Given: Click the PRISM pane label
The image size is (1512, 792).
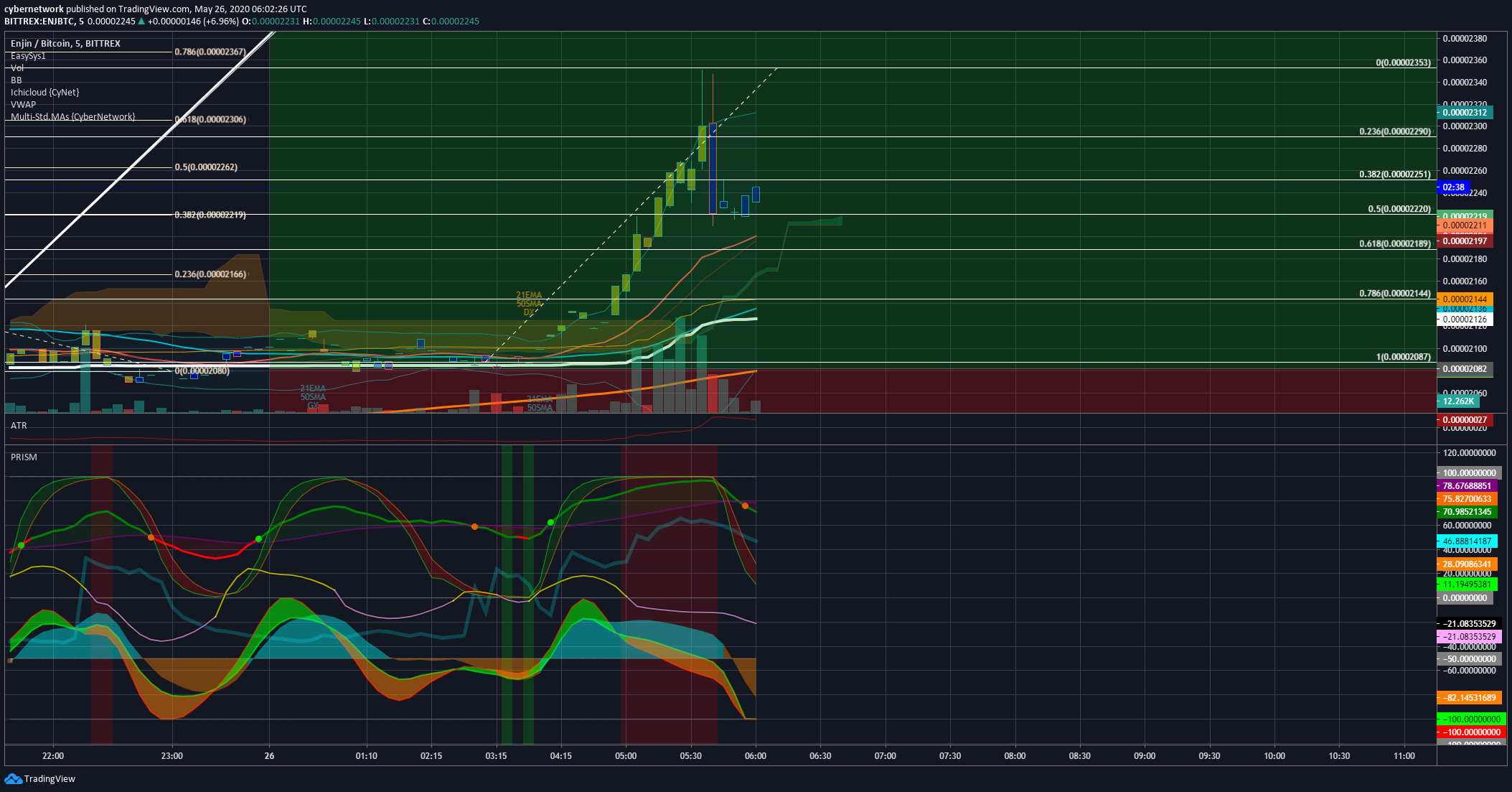Looking at the screenshot, I should point(24,457).
